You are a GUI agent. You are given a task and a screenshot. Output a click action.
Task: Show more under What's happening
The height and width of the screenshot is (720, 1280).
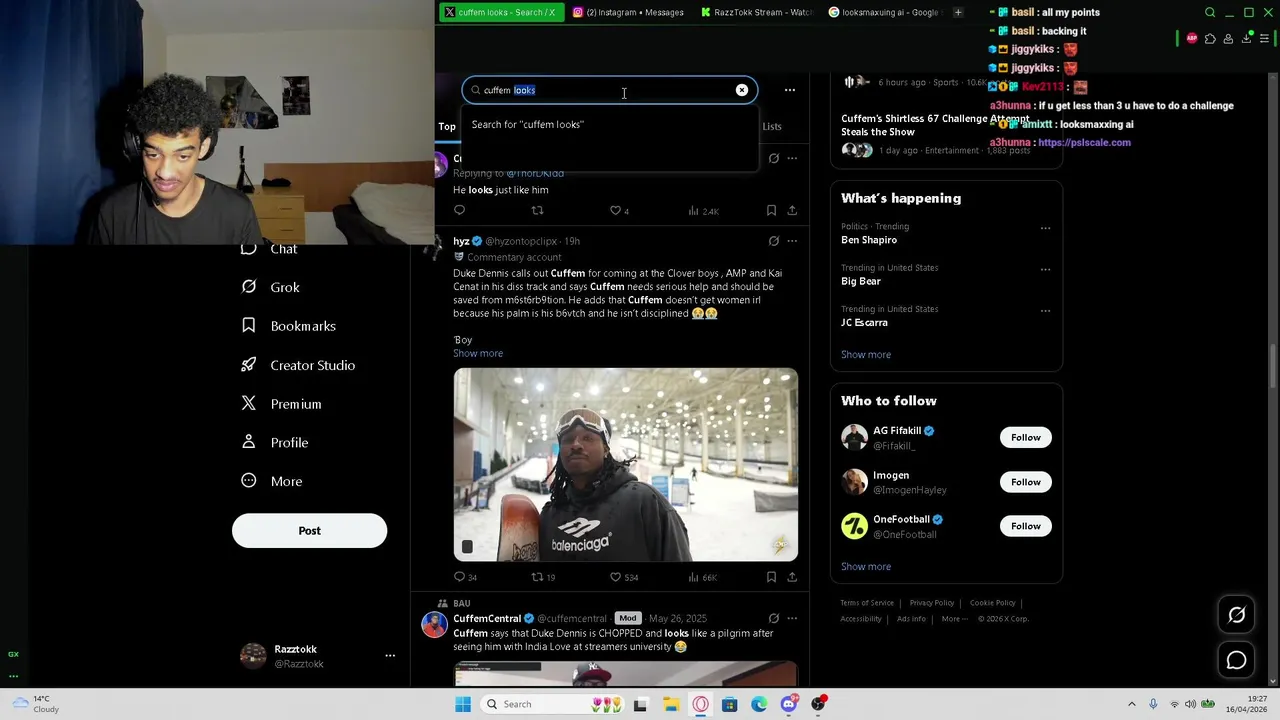pos(866,354)
